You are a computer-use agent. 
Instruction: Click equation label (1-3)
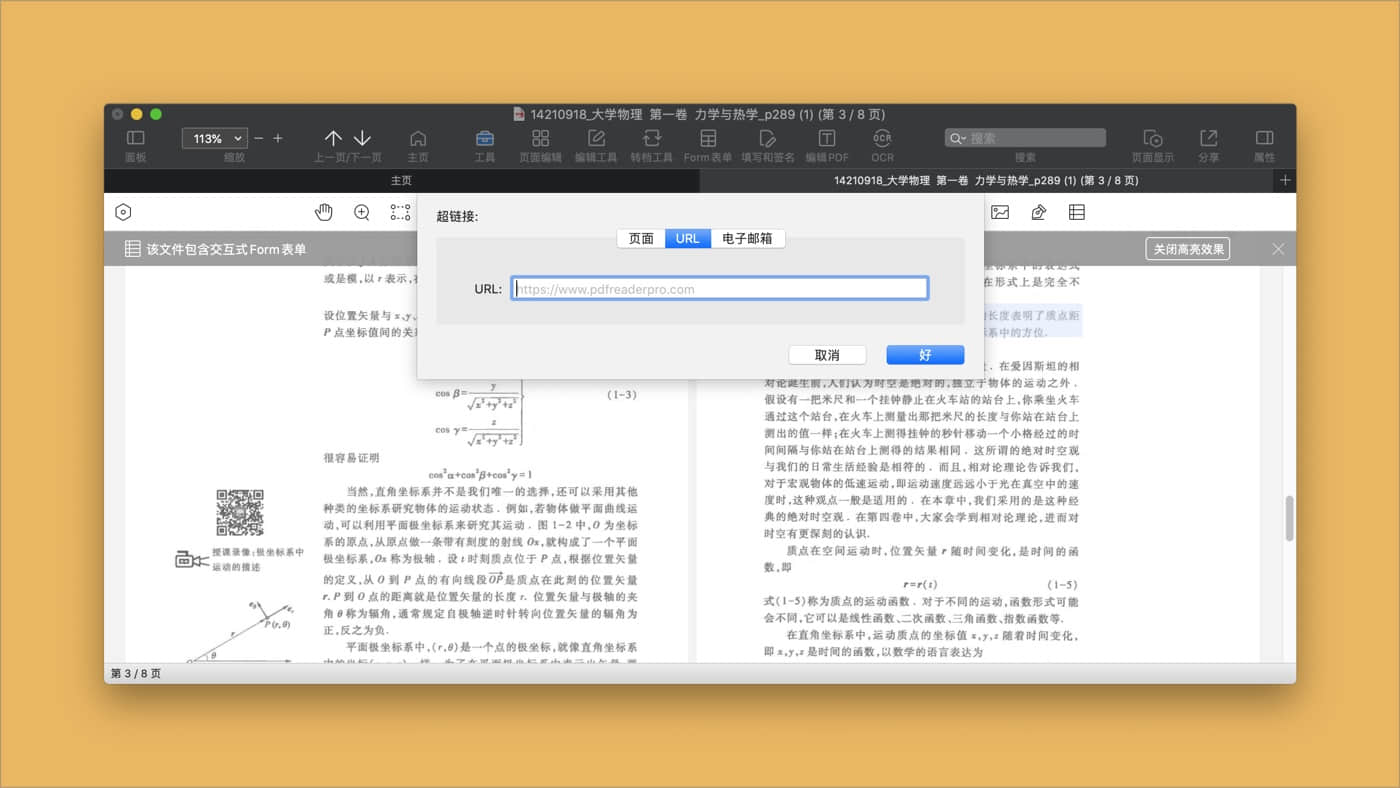point(622,395)
